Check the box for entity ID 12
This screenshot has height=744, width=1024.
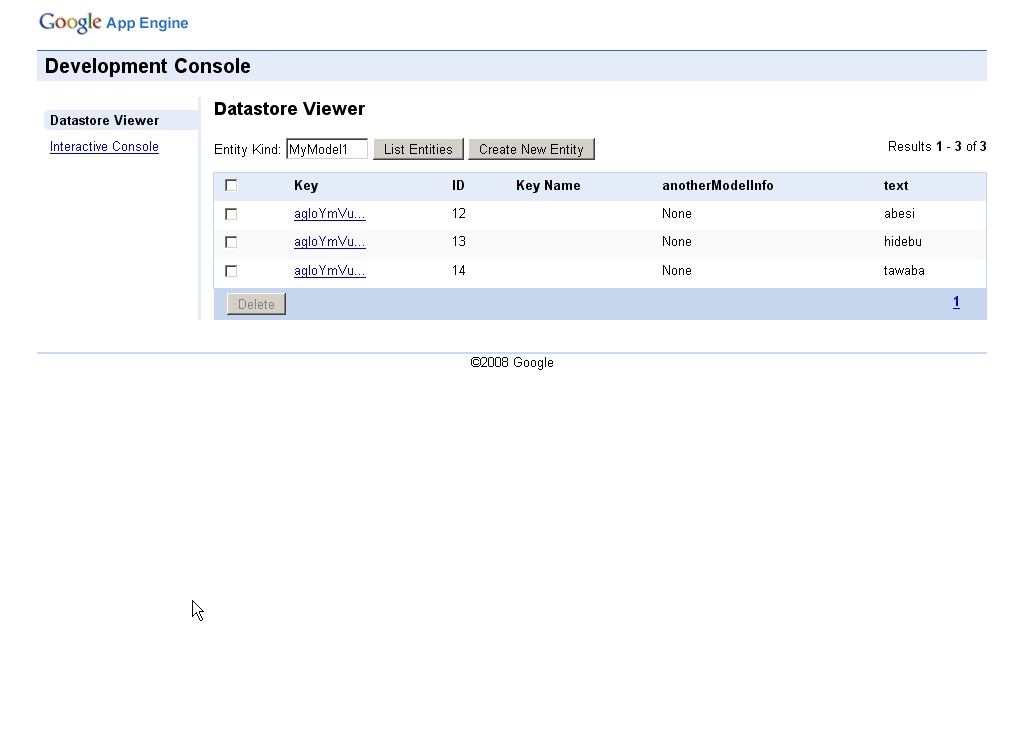pyautogui.click(x=231, y=214)
